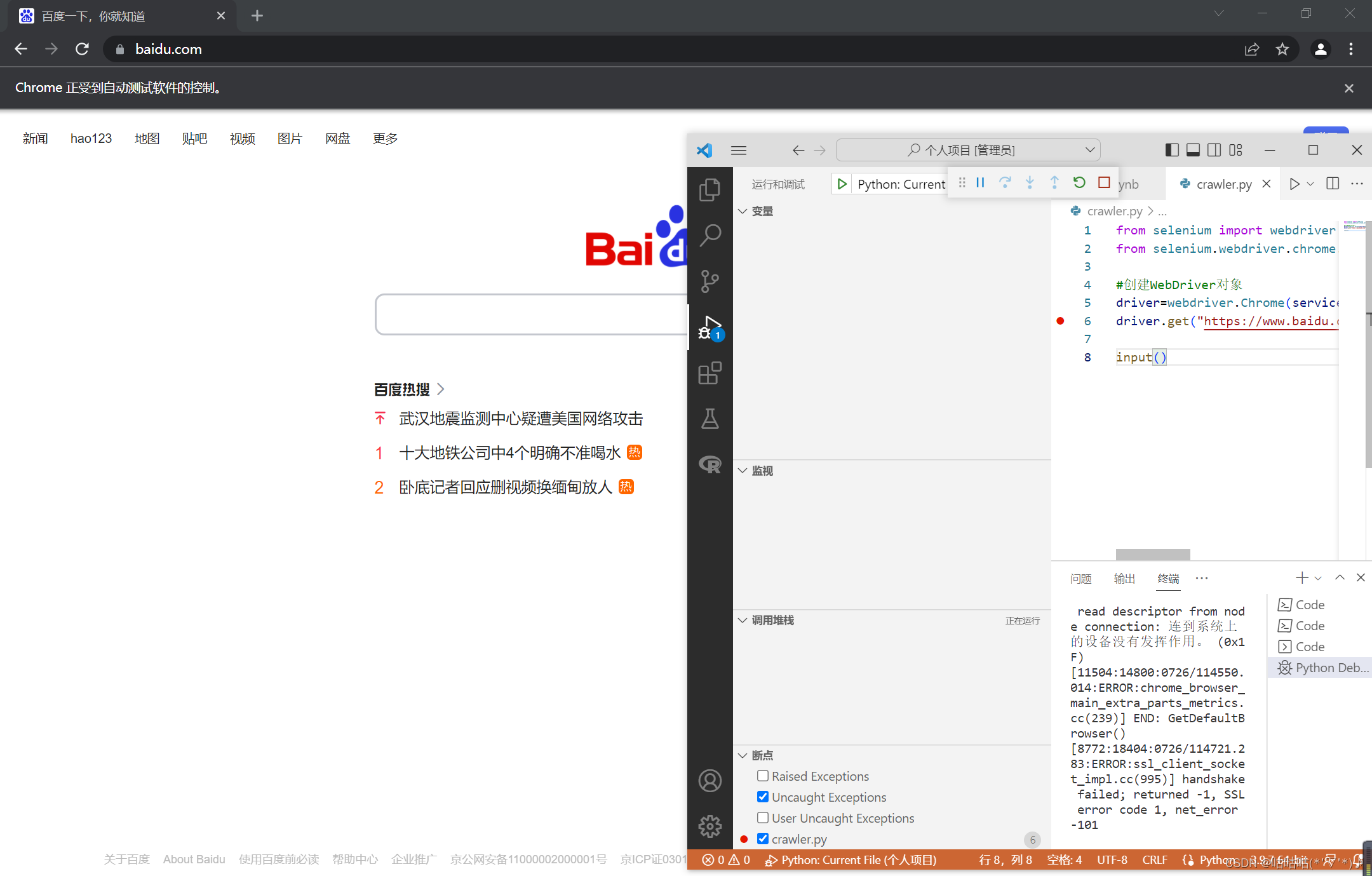Click the VS Code hamburger menu icon

point(738,151)
